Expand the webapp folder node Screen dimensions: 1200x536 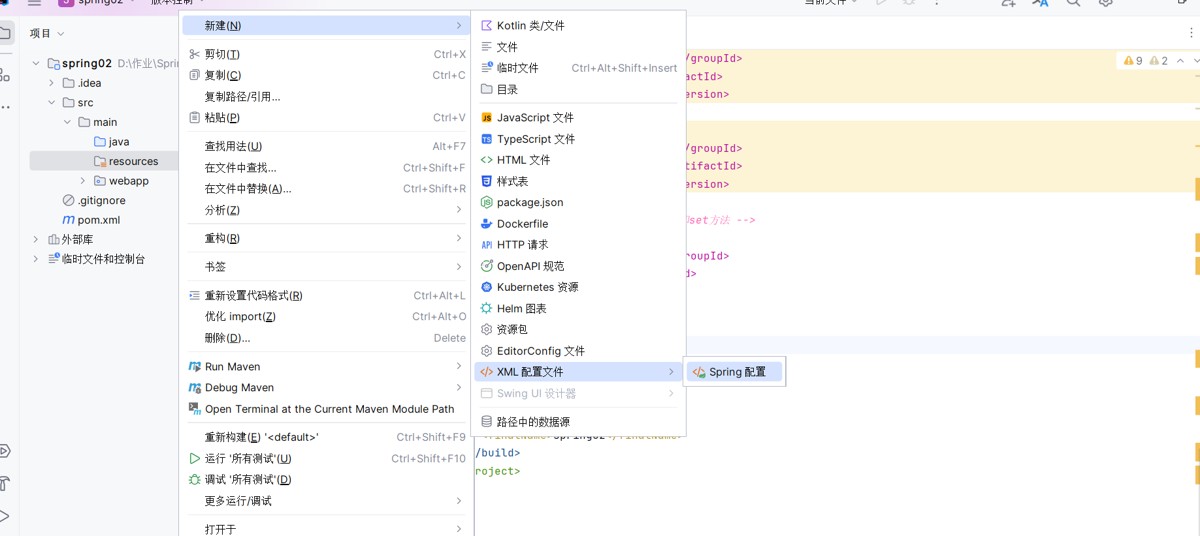click(83, 181)
